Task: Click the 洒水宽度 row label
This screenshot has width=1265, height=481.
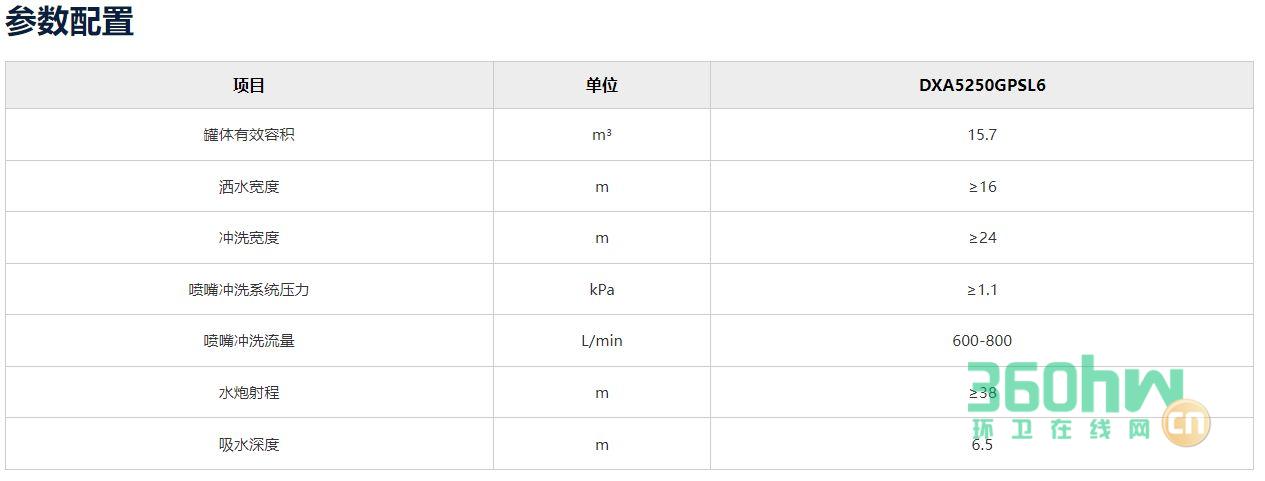Action: pos(249,187)
